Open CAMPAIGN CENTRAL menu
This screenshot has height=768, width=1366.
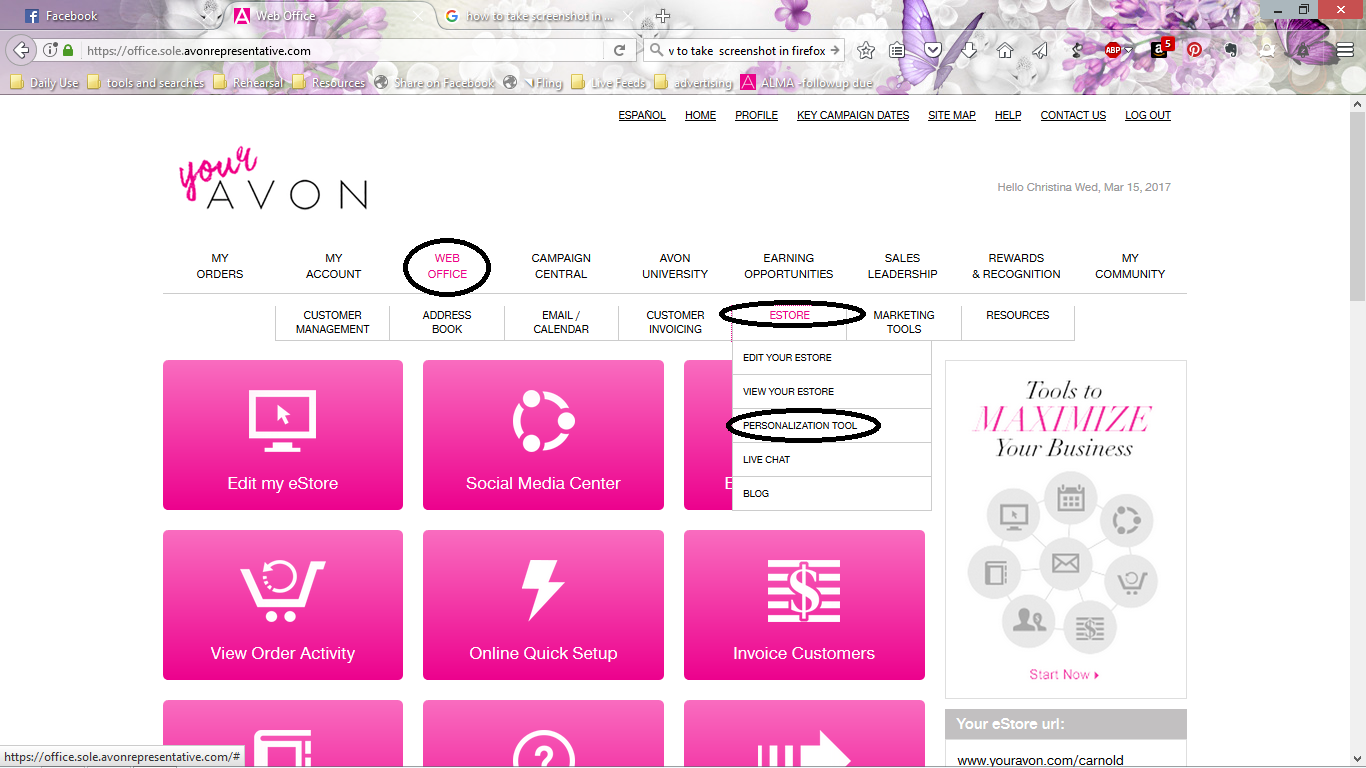561,266
